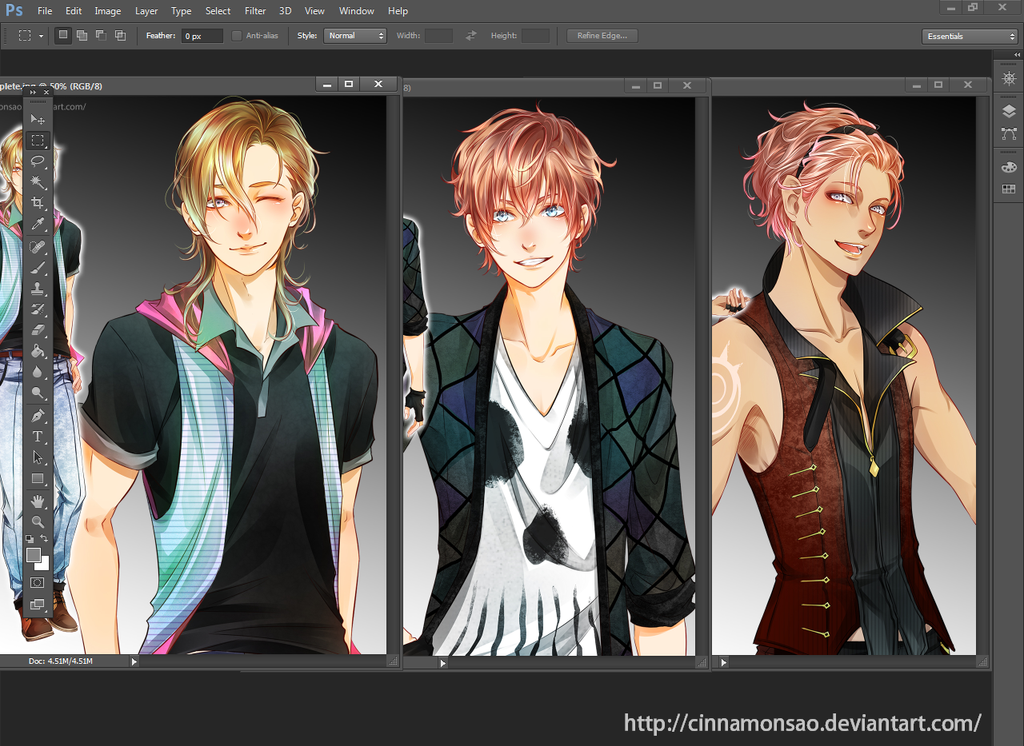Viewport: 1024px width, 746px height.
Task: Select the Rectangular Marquee tool in toolbox
Action: point(37,140)
